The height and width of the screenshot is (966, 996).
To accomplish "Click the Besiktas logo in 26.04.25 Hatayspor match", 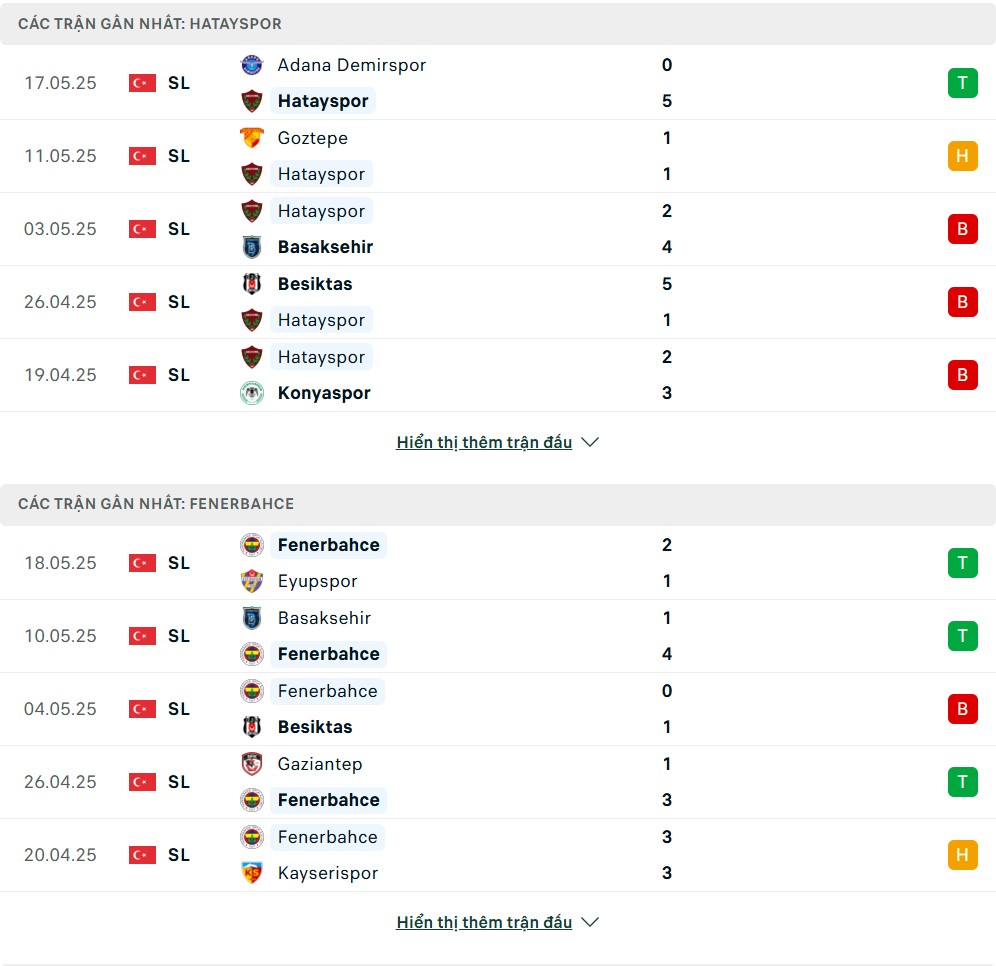I will [x=252, y=284].
